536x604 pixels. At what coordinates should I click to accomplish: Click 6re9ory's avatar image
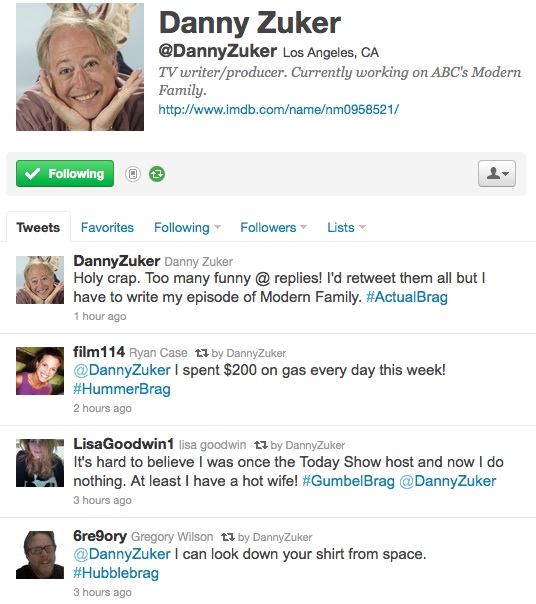[x=40, y=555]
